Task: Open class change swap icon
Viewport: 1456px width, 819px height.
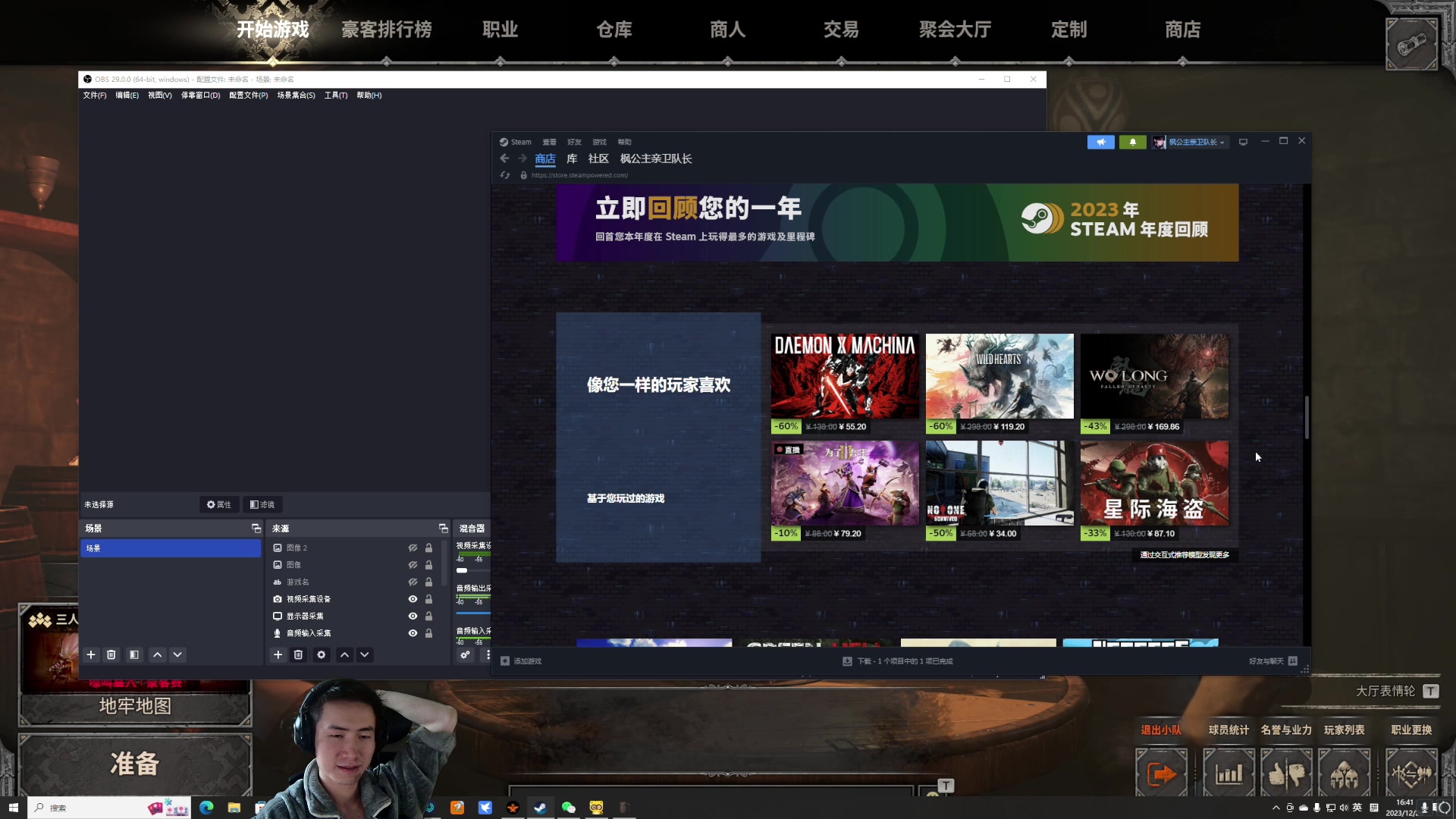Action: click(x=1411, y=773)
